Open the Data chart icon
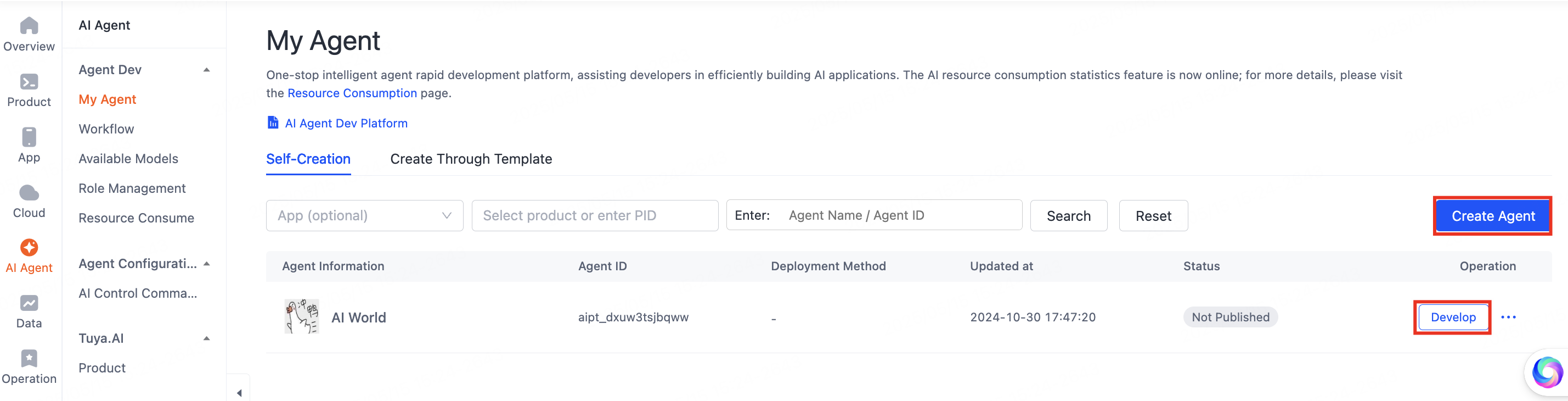The width and height of the screenshot is (1568, 401). [29, 303]
